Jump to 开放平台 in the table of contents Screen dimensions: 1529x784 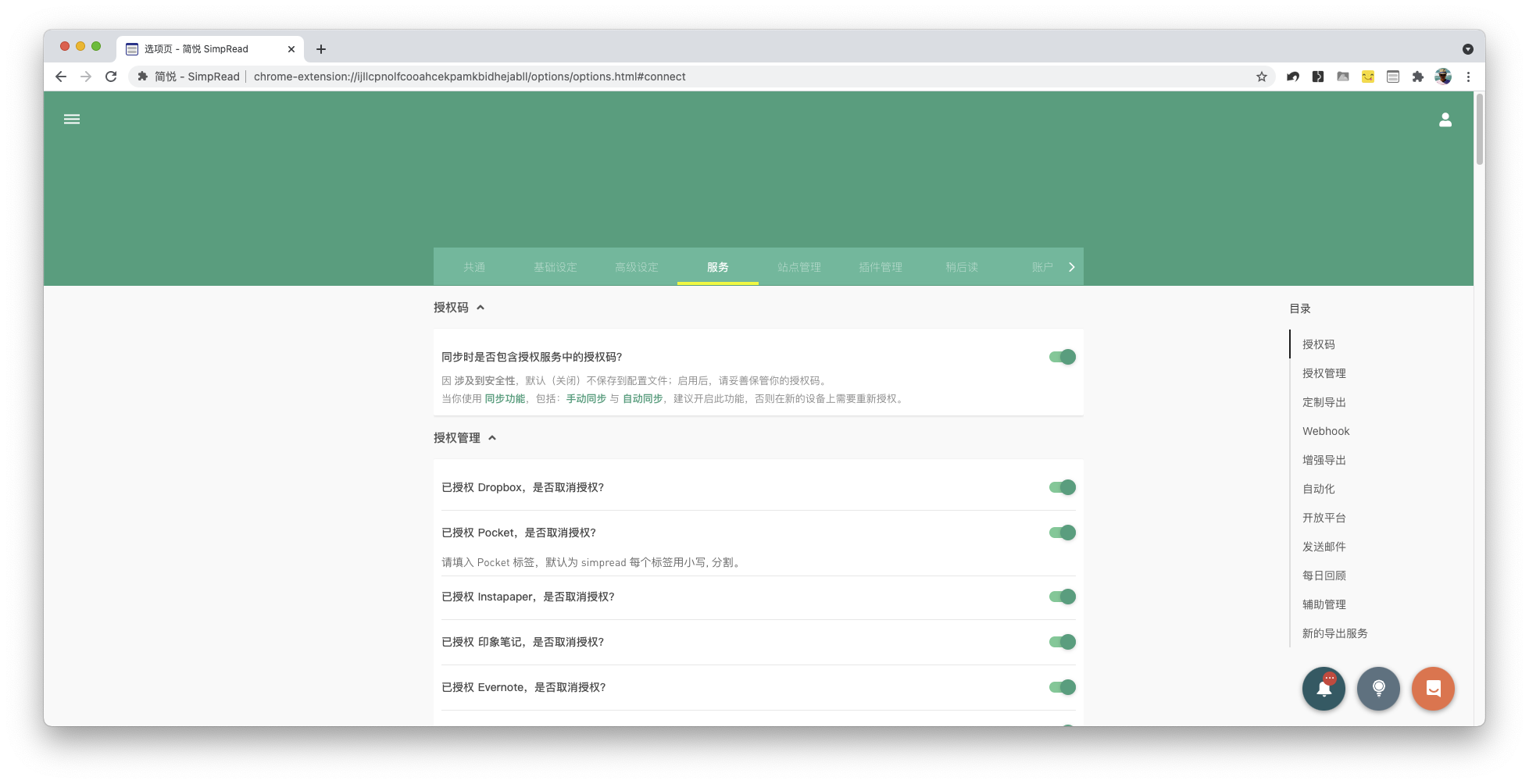click(x=1324, y=518)
